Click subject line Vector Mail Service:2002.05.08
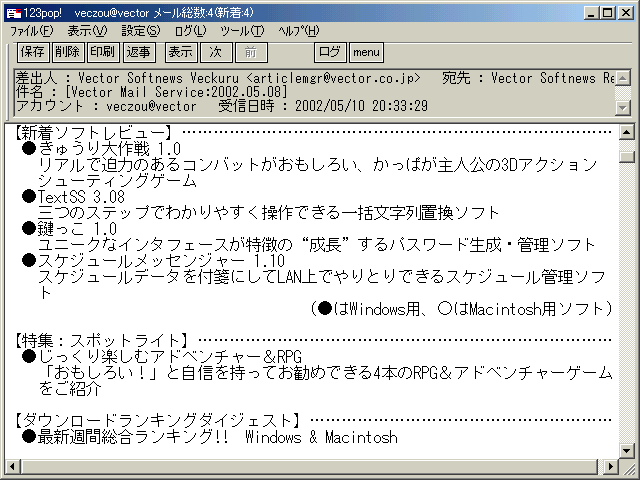The image size is (640, 480). [176, 92]
